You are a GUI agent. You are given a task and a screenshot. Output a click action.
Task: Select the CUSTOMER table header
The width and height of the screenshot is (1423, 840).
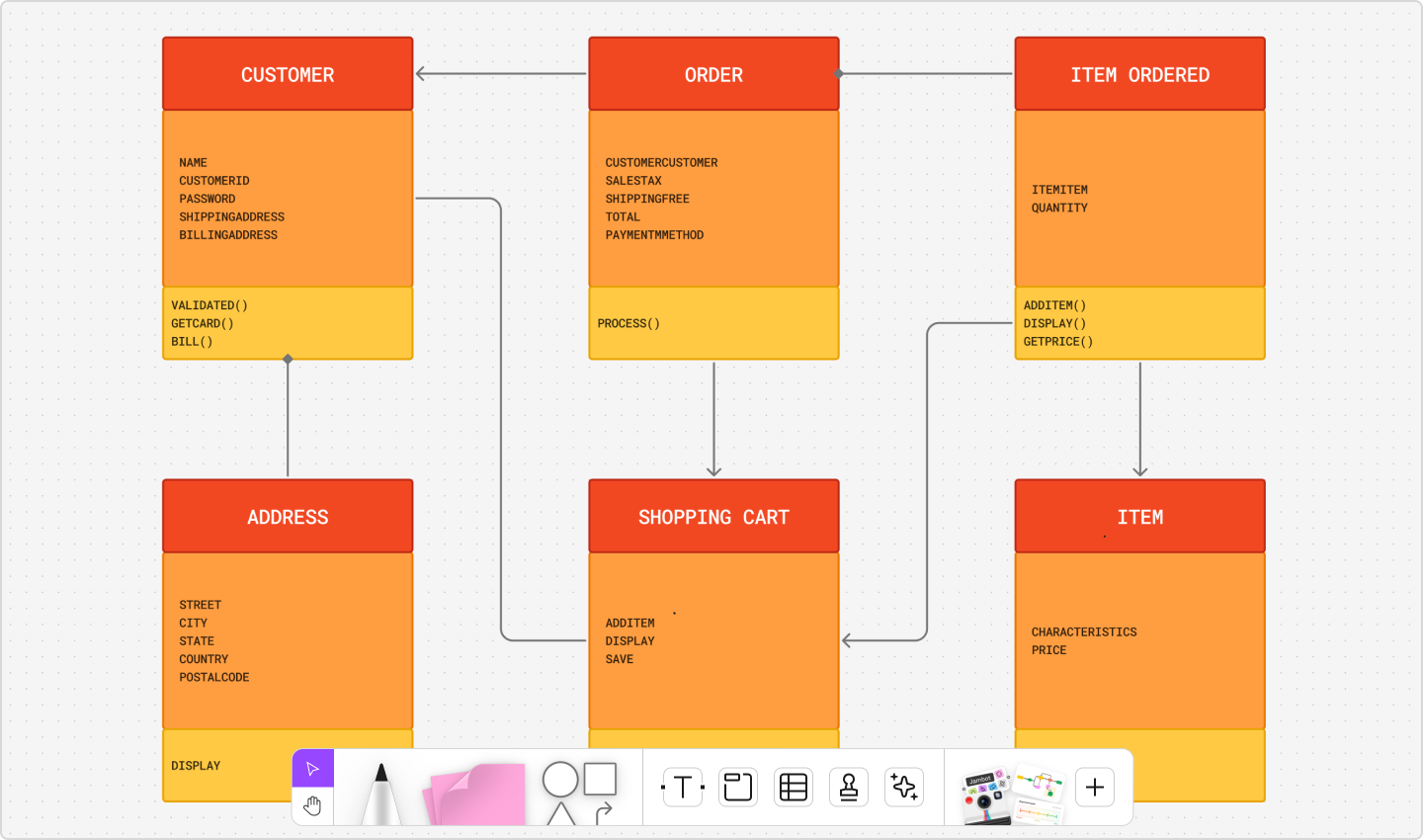click(287, 73)
